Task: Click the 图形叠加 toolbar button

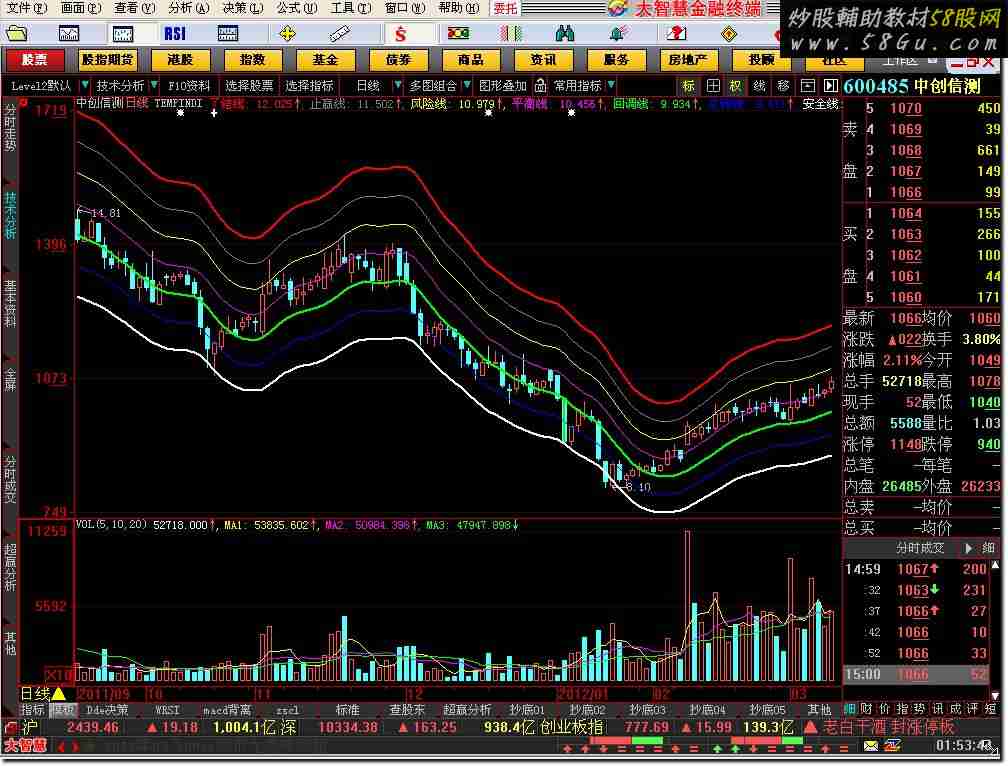Action: tap(503, 85)
